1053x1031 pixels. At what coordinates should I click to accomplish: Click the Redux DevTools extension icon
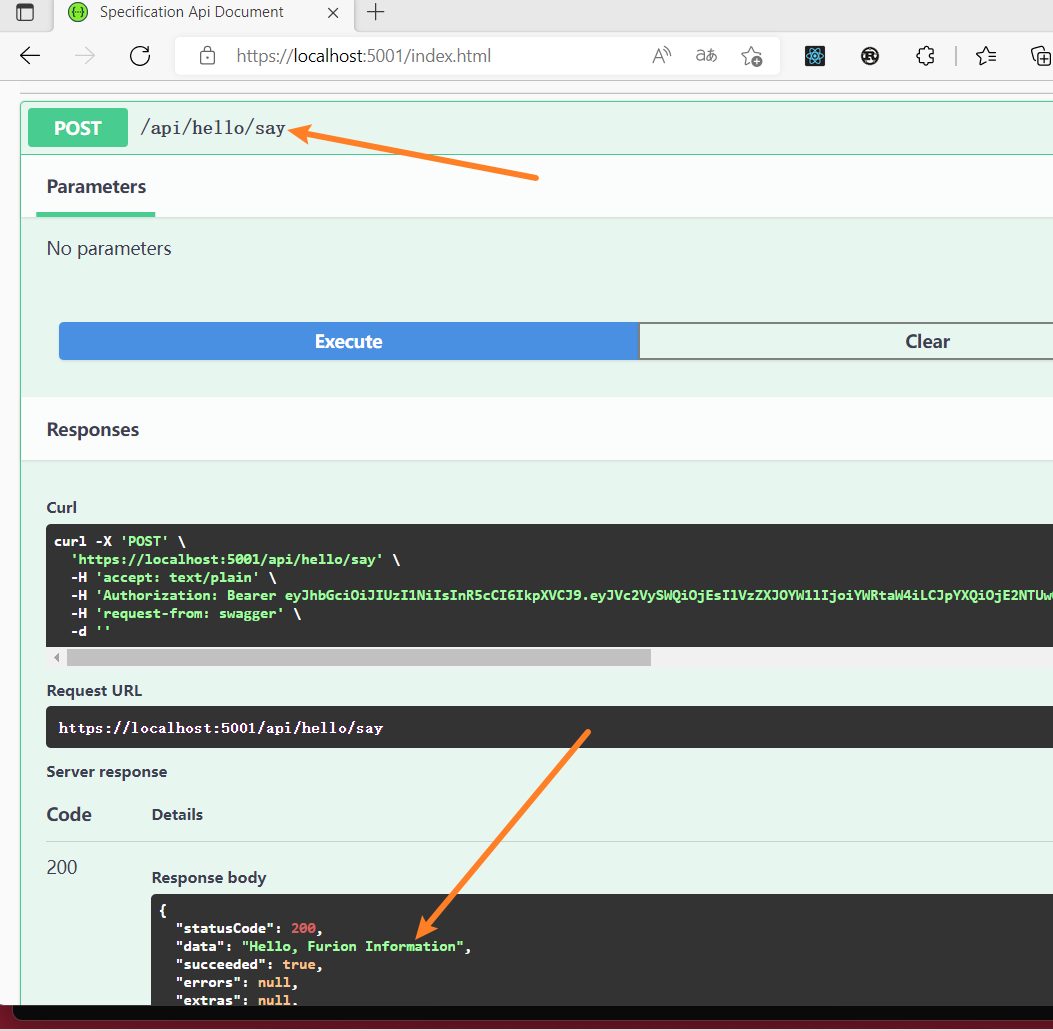click(x=870, y=56)
